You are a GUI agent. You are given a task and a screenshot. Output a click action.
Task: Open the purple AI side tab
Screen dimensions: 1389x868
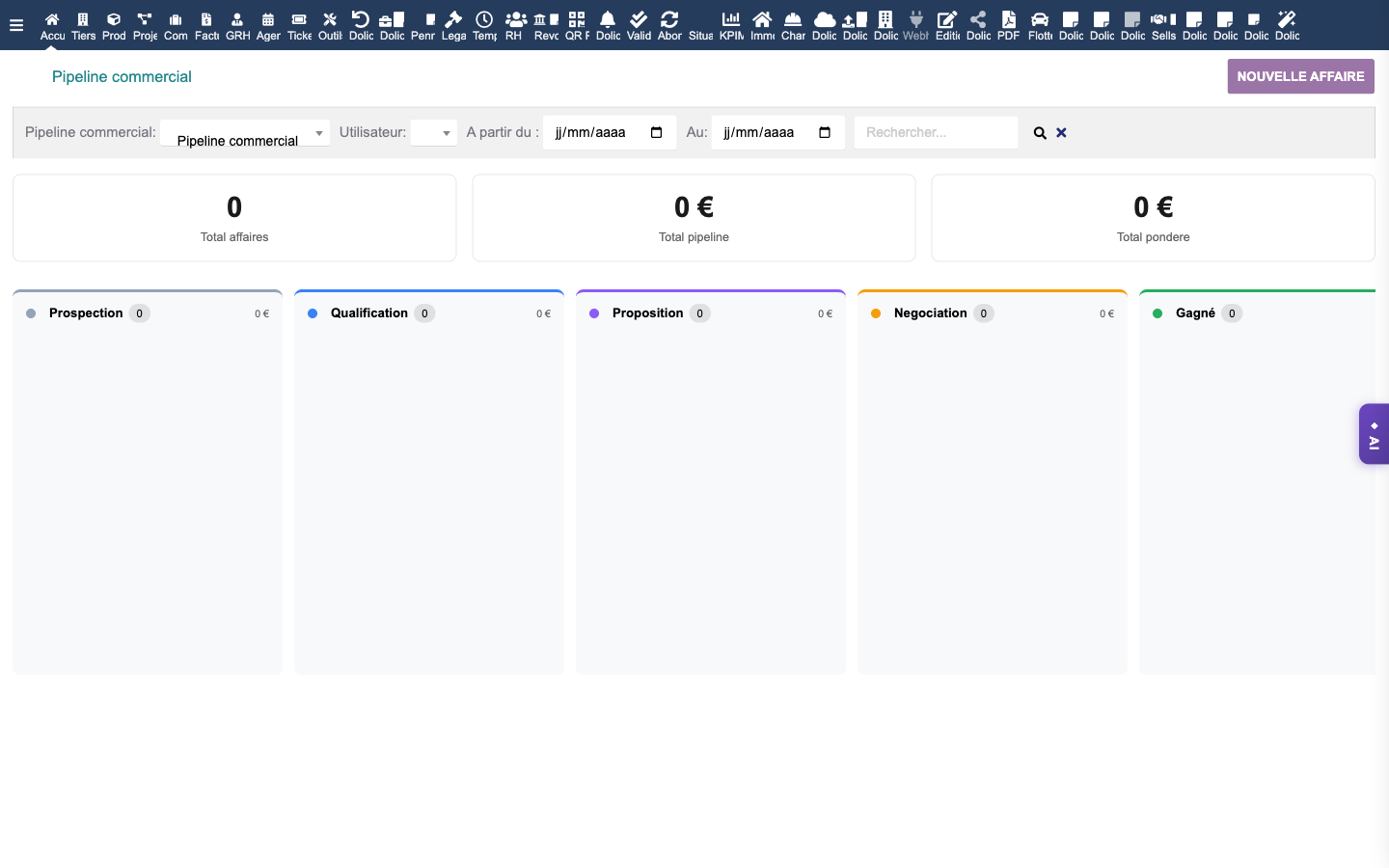click(x=1374, y=434)
